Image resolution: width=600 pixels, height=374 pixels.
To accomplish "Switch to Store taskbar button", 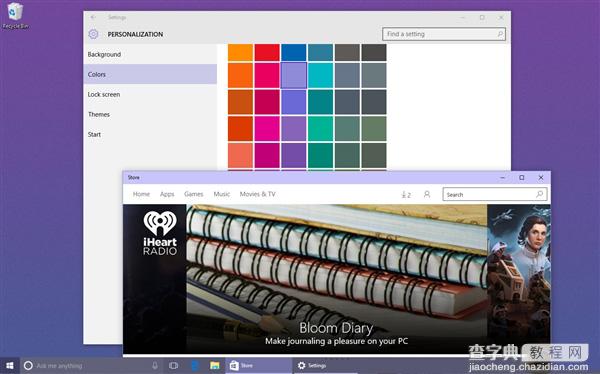I will (259, 366).
